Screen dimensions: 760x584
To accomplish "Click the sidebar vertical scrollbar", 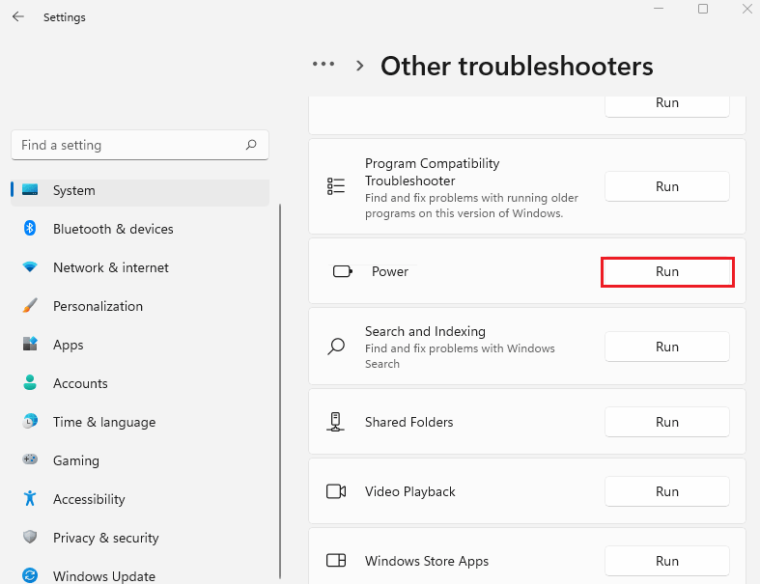I will point(280,391).
